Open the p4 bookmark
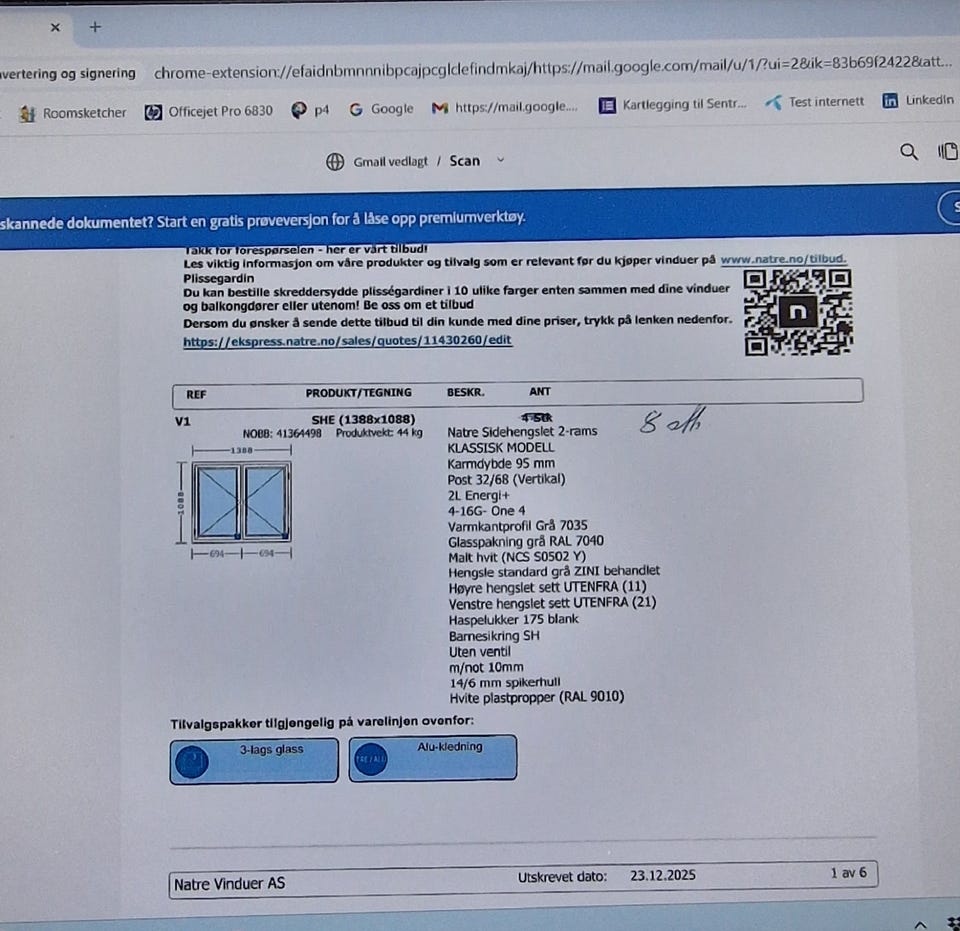Viewport: 960px width, 931px height. [x=310, y=110]
